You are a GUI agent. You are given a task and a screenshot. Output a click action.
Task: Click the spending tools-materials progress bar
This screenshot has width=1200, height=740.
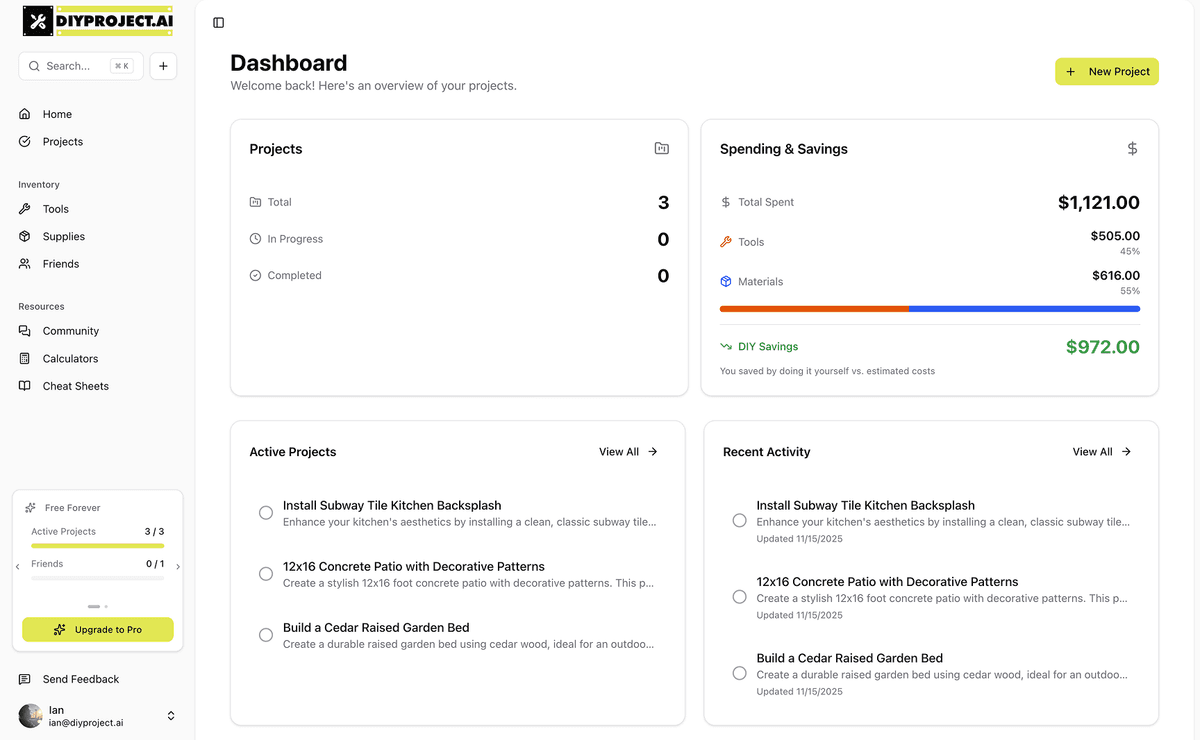(x=929, y=309)
